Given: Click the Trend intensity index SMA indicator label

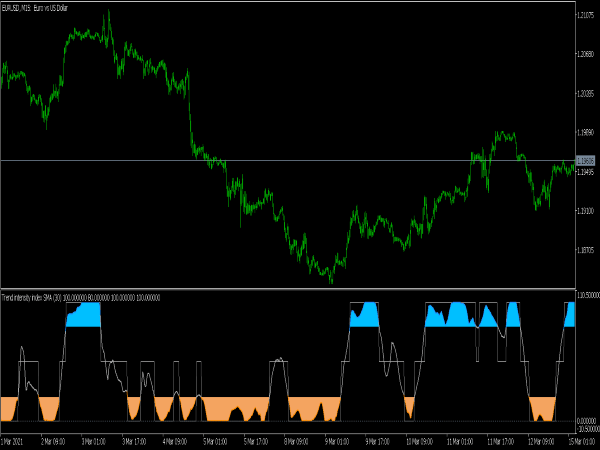Looking at the screenshot, I should [81, 298].
